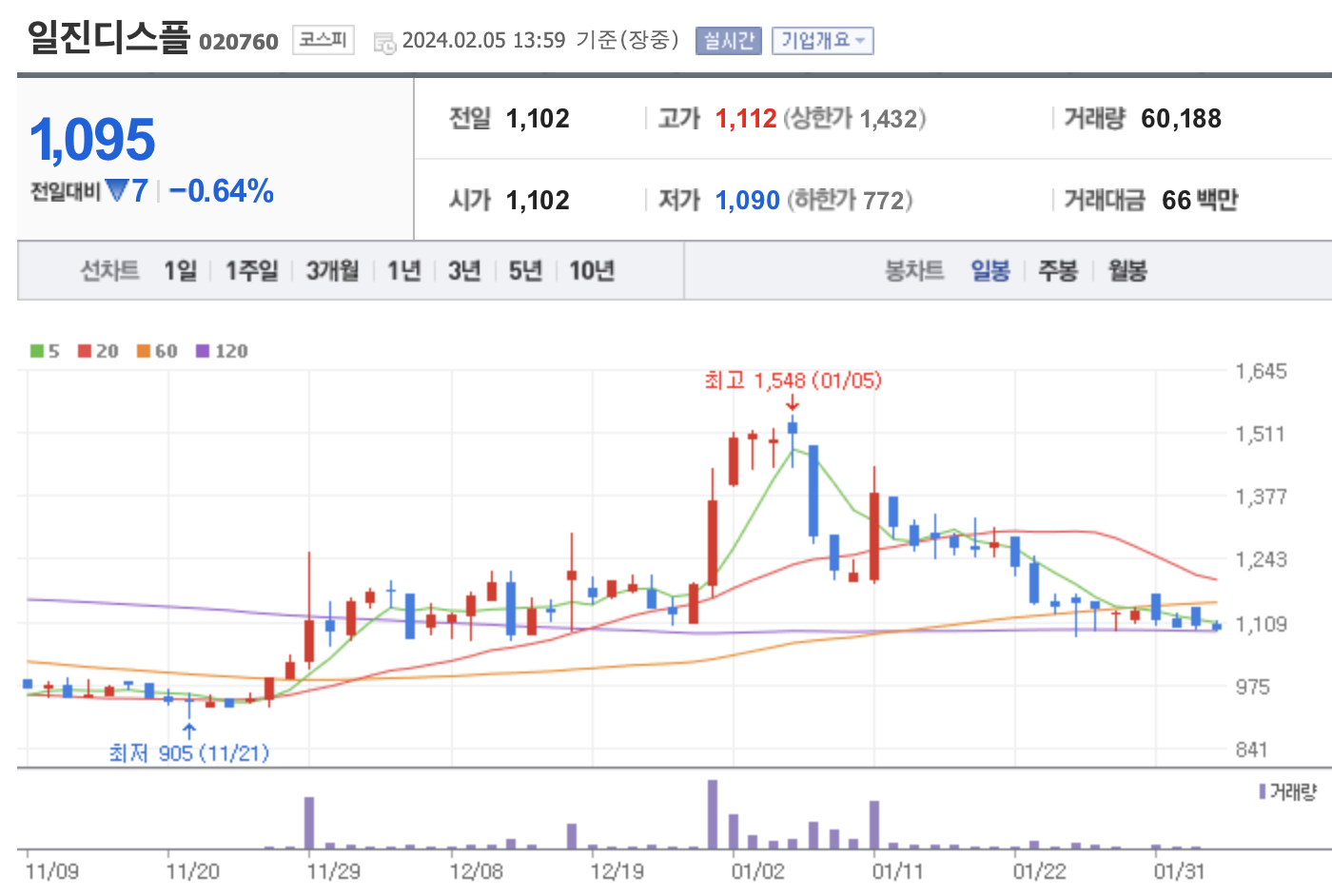Click the high price value 1,112
Image resolution: width=1332 pixels, height=896 pixels.
746,119
